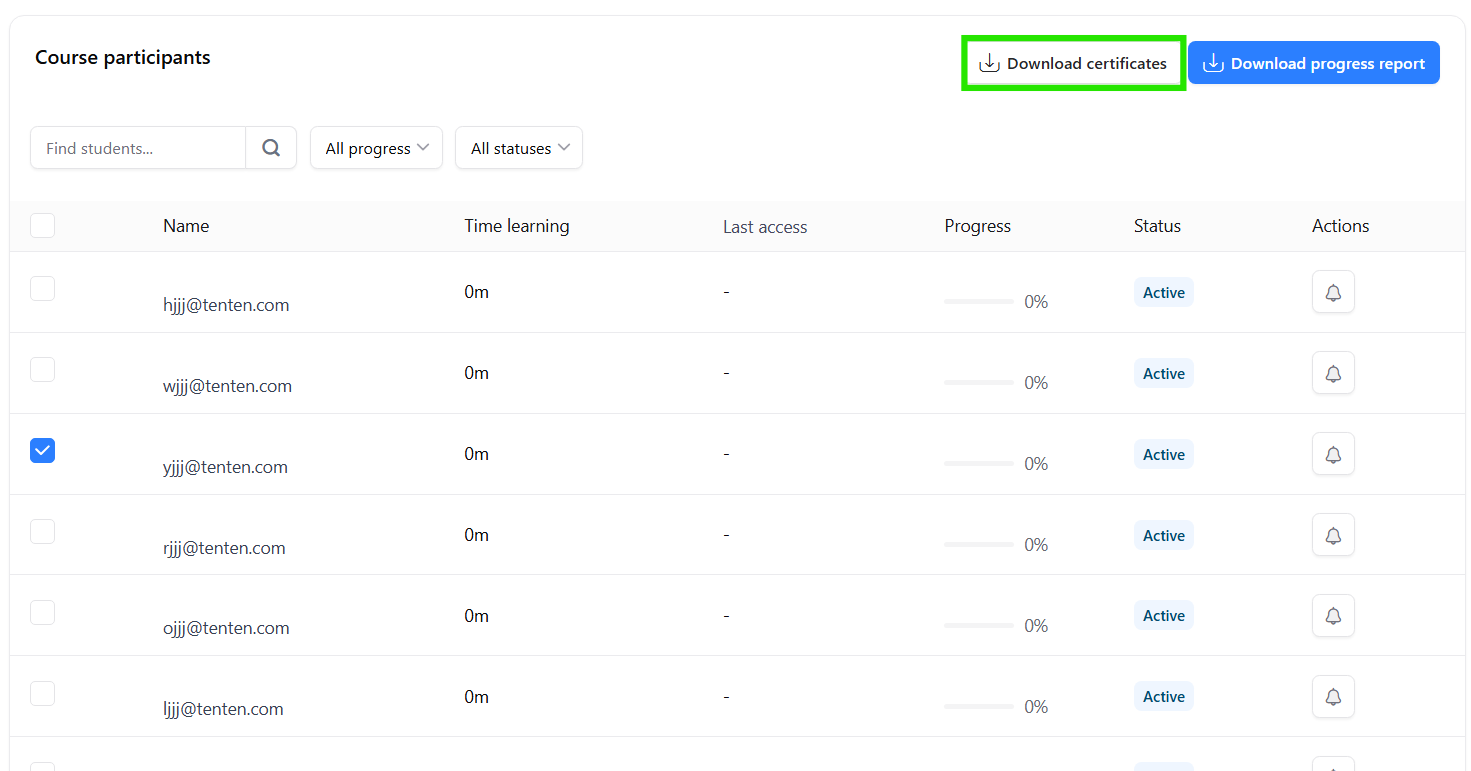Click the progress bar for ljjj@tenten.com
The width and height of the screenshot is (1471, 771).
(x=979, y=706)
